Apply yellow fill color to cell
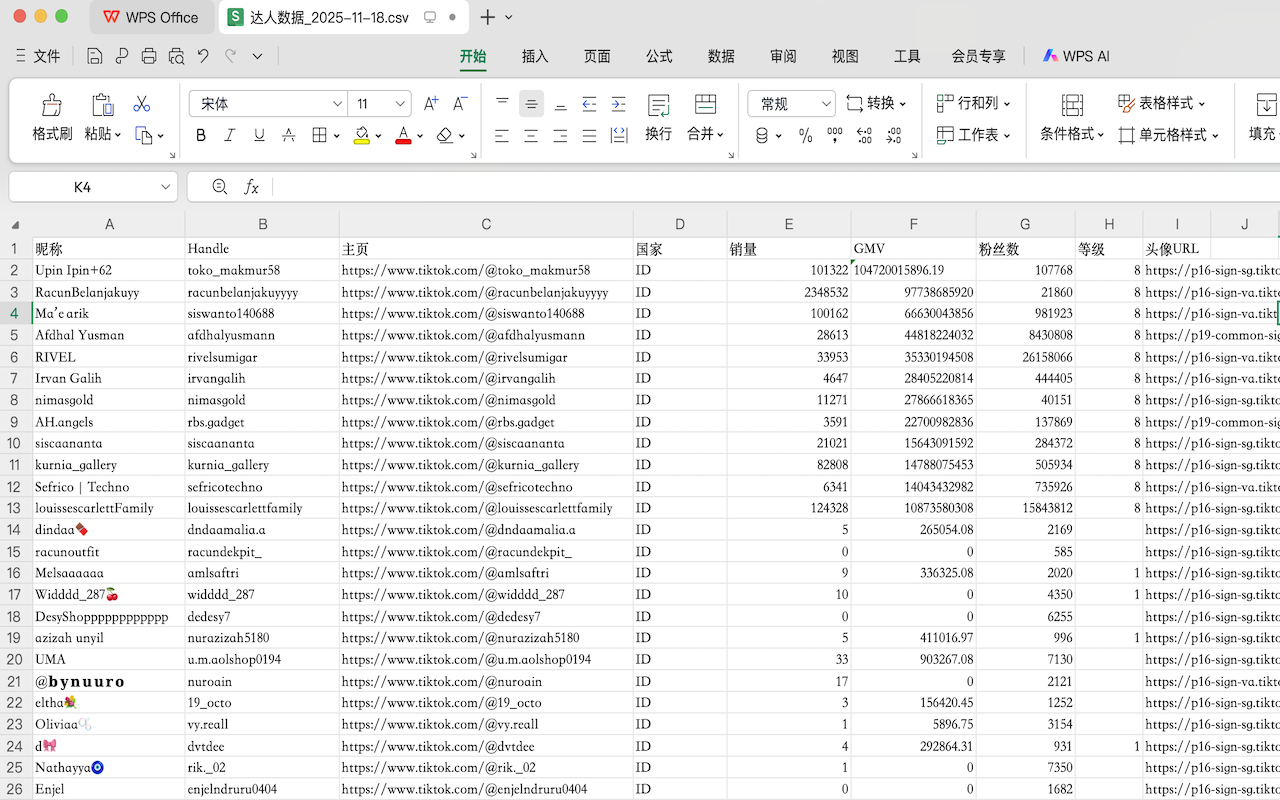Screen dimensions: 1280x800 coord(362,135)
